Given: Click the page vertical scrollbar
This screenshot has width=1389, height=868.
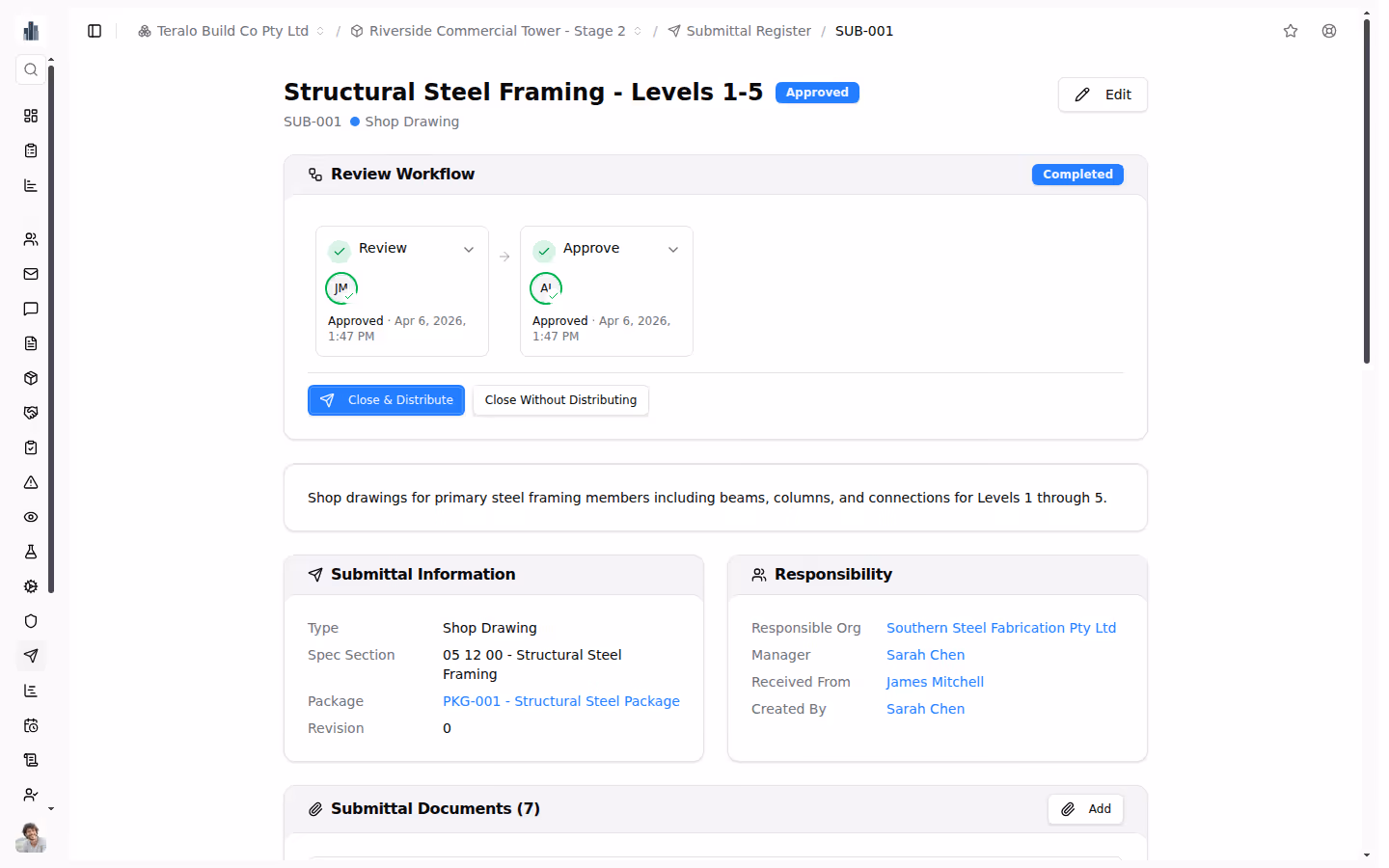Looking at the screenshot, I should pyautogui.click(x=1367, y=191).
